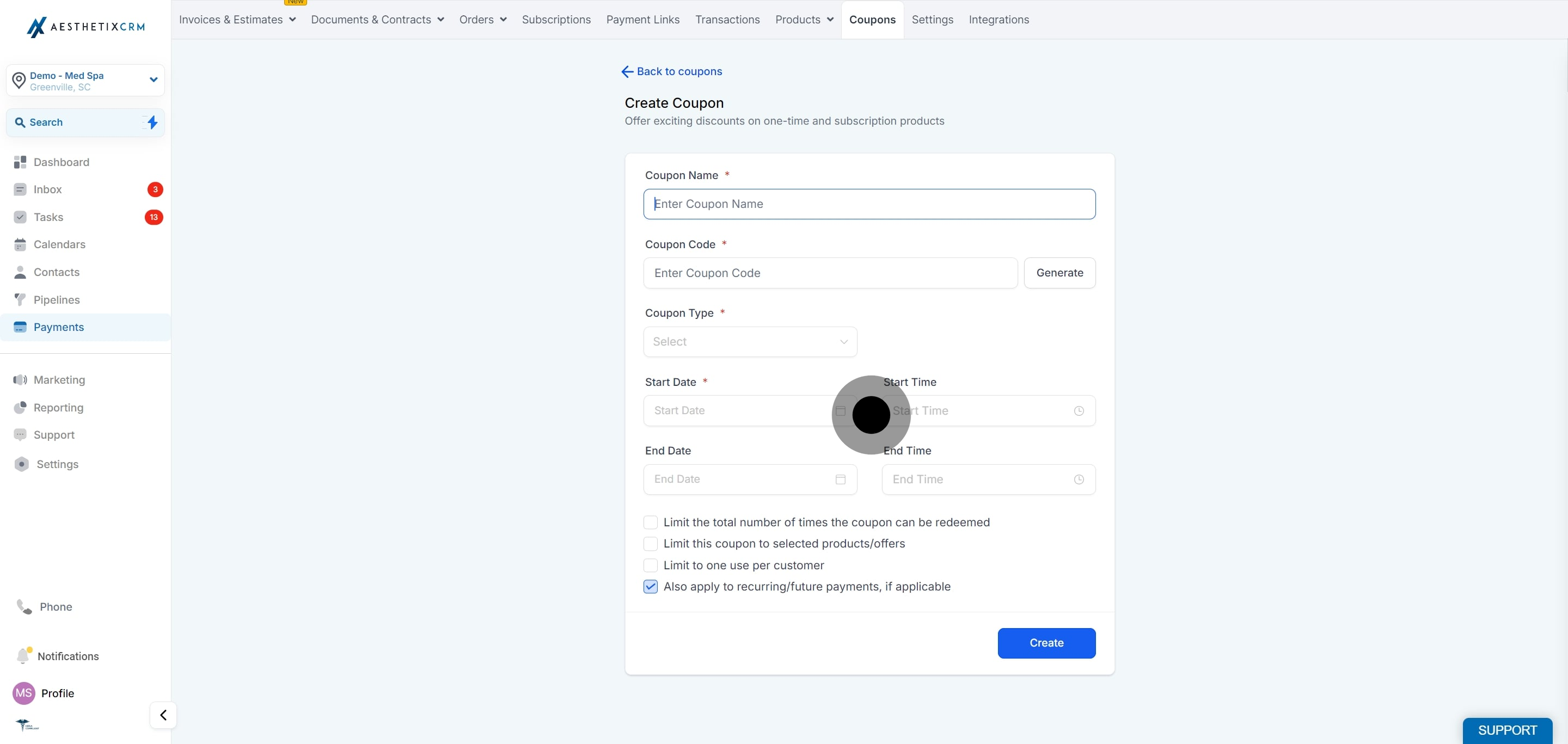The width and height of the screenshot is (1568, 744).
Task: Click the Settings gear icon in sidebar
Action: pyautogui.click(x=21, y=464)
